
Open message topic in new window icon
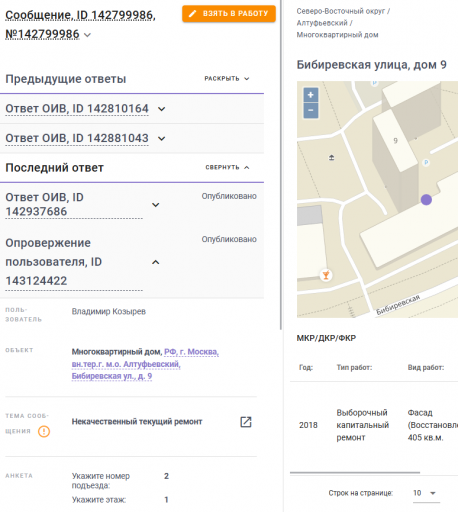pos(246,422)
